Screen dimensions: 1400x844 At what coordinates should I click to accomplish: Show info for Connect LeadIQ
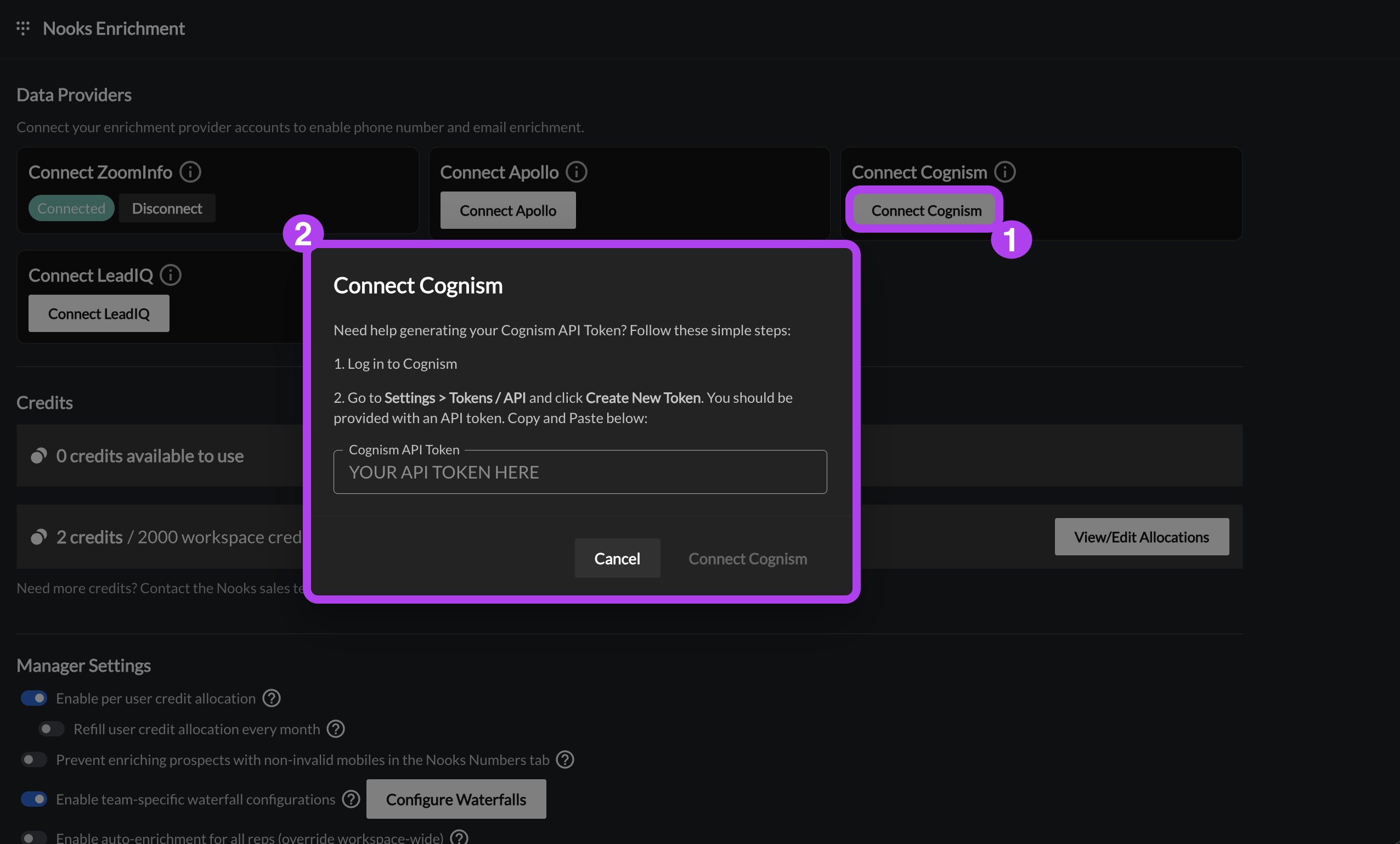(171, 275)
